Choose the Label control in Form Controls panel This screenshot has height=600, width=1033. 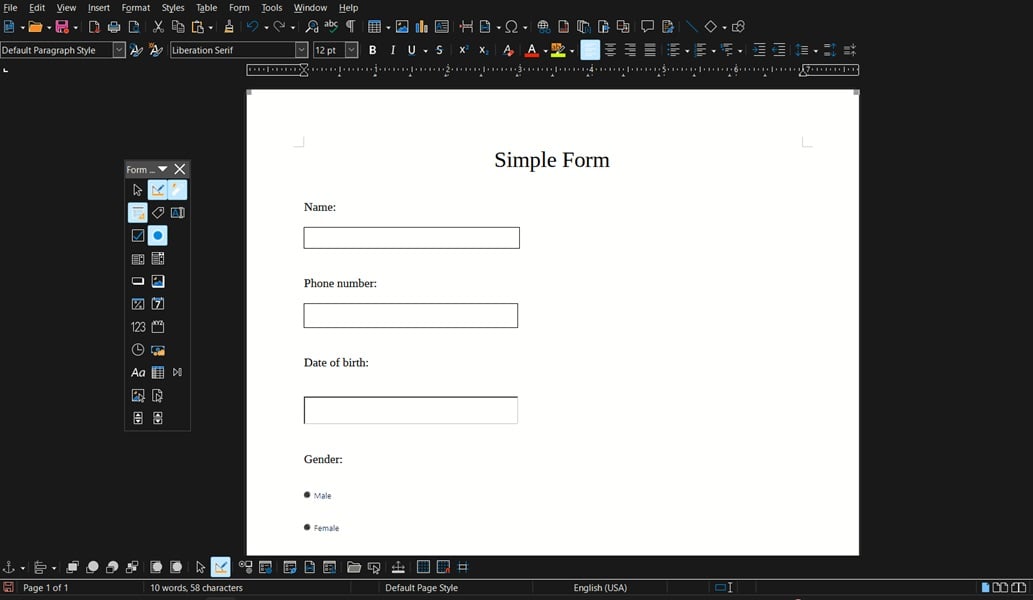pos(157,213)
